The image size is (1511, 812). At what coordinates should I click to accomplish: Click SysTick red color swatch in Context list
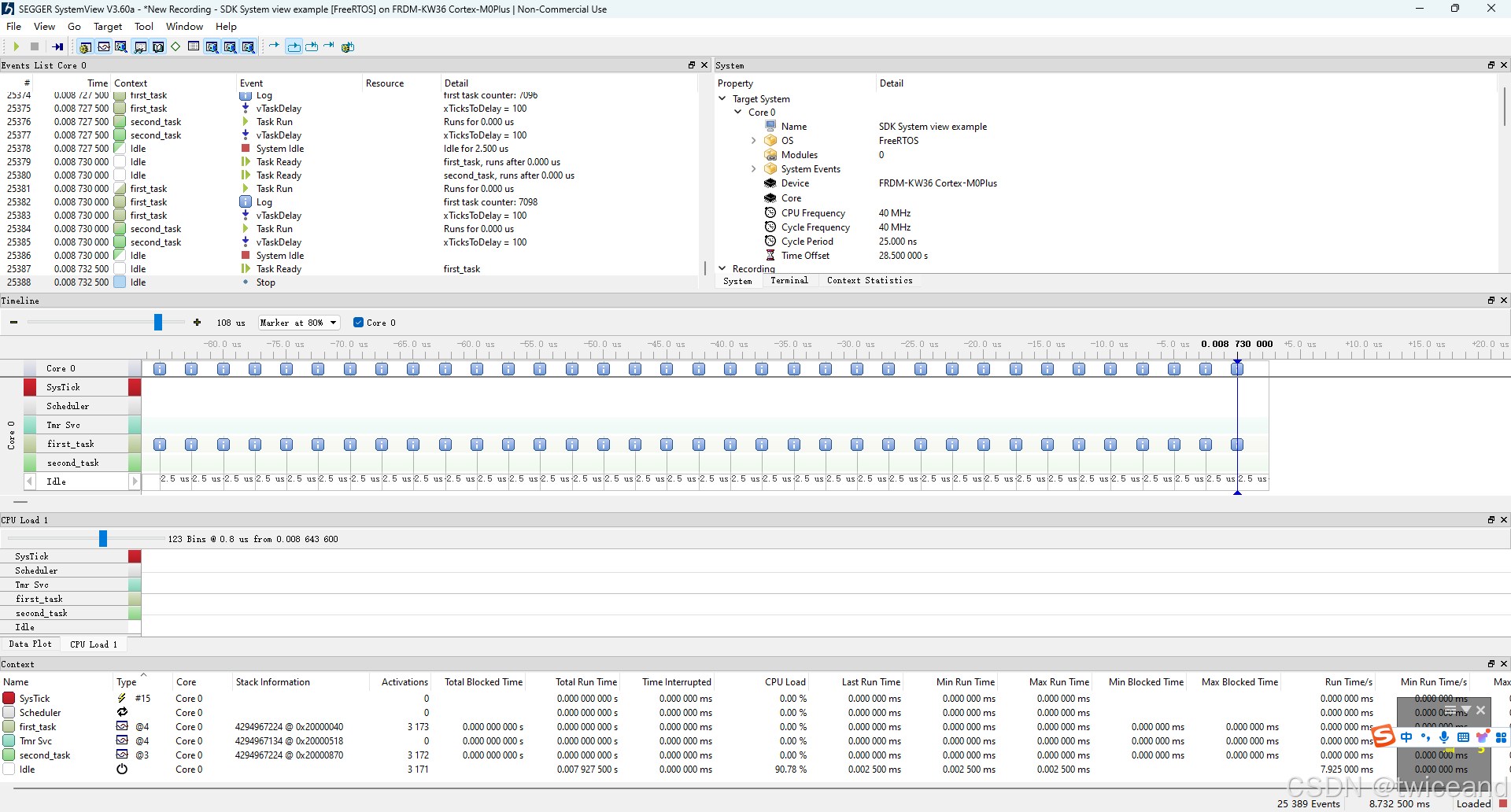click(x=9, y=699)
